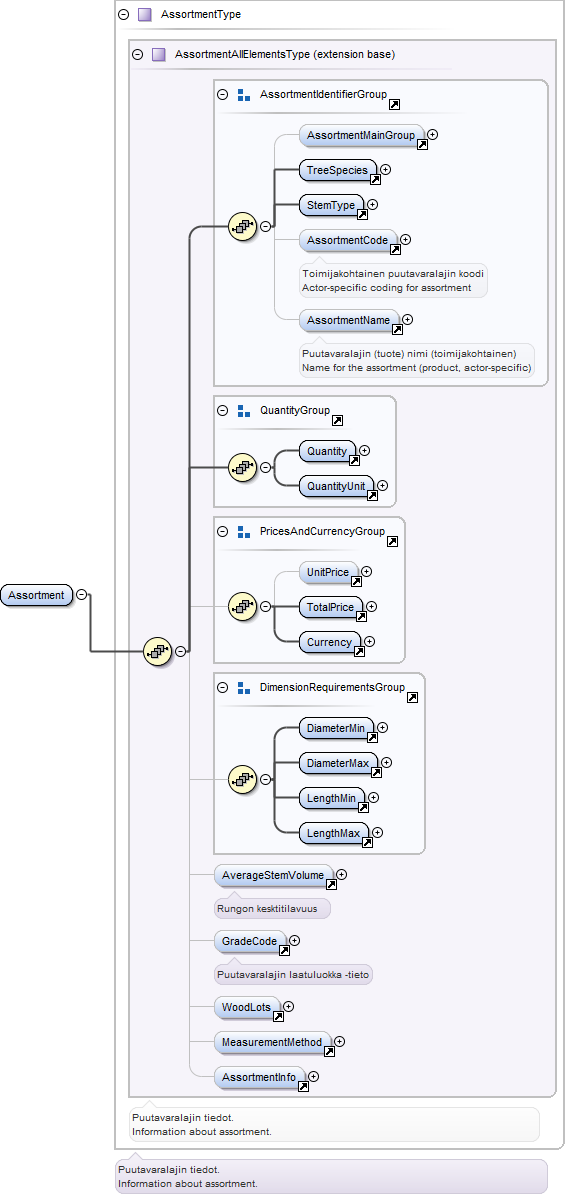Viewport: 566px width, 1197px height.
Task: Click the TotalPrice link arrow icon
Action: tap(361, 617)
